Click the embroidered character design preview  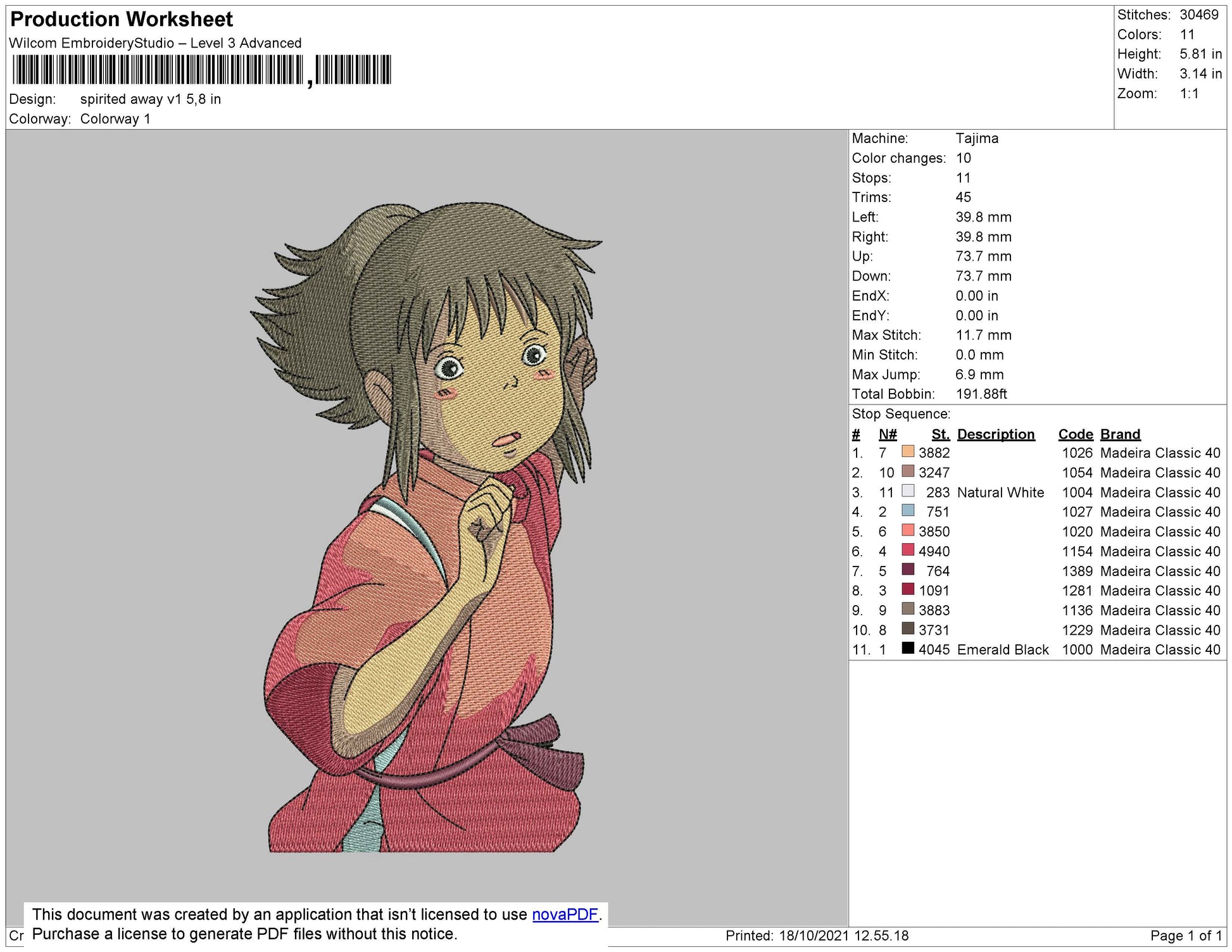click(426, 527)
